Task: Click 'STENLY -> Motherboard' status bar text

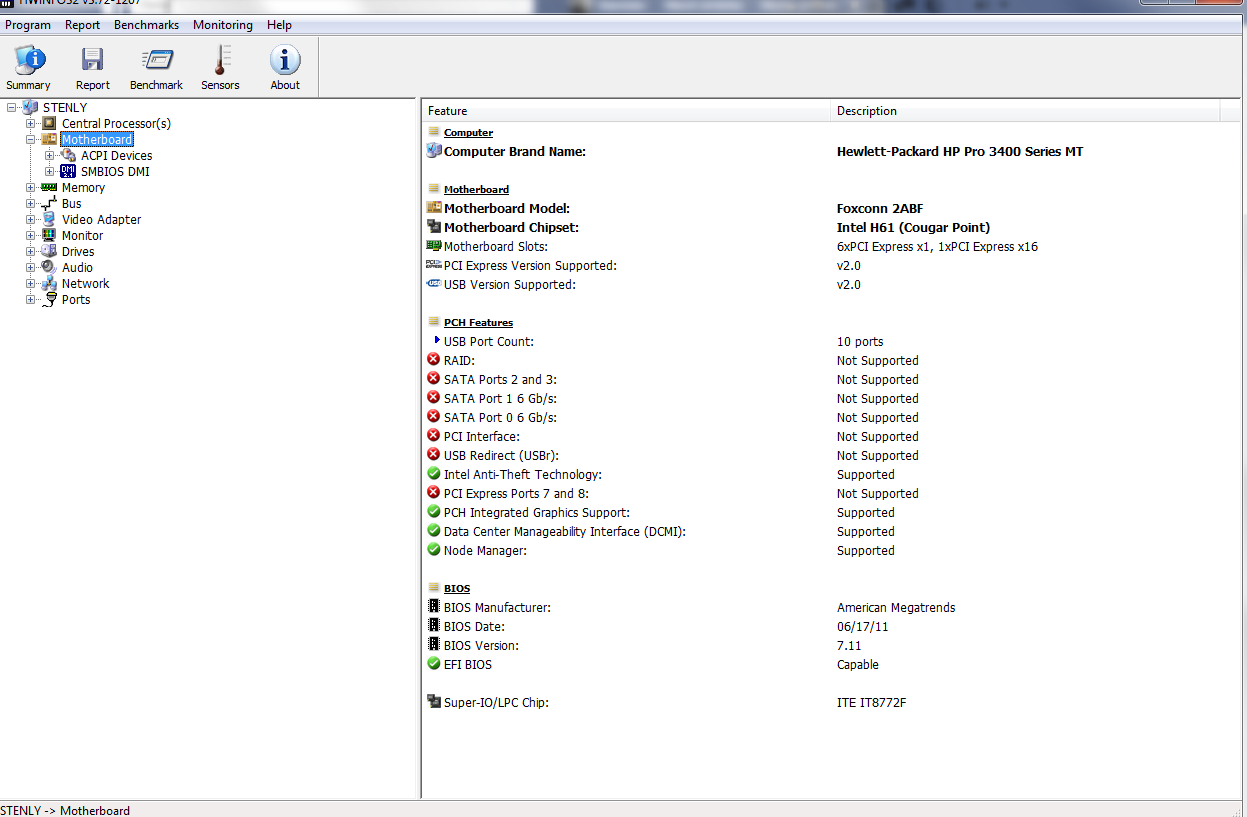Action: coord(65,810)
